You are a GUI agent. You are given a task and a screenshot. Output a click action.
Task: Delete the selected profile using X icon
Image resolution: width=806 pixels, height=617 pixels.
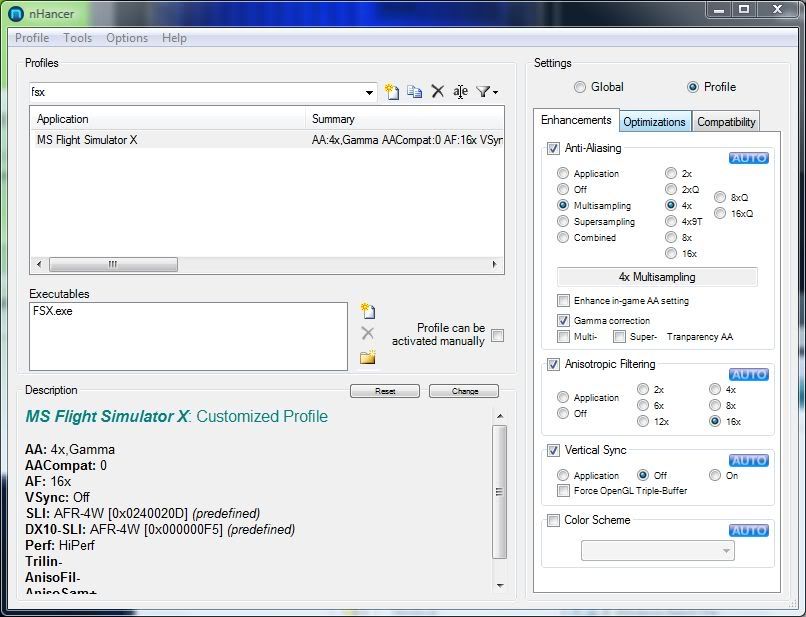(x=437, y=92)
